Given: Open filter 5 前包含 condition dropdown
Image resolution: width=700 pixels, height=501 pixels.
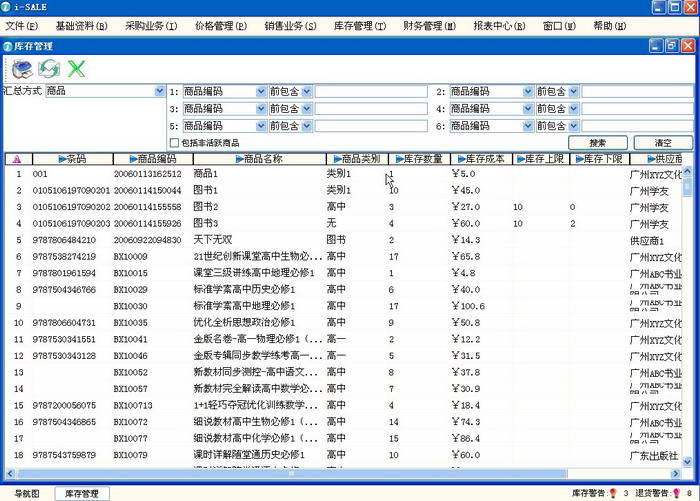Looking at the screenshot, I should tap(307, 126).
